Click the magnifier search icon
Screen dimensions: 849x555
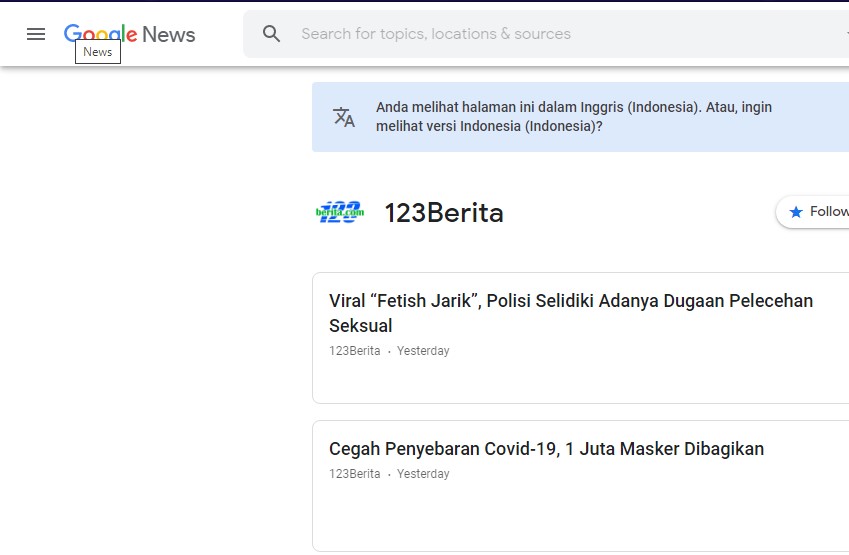point(271,34)
